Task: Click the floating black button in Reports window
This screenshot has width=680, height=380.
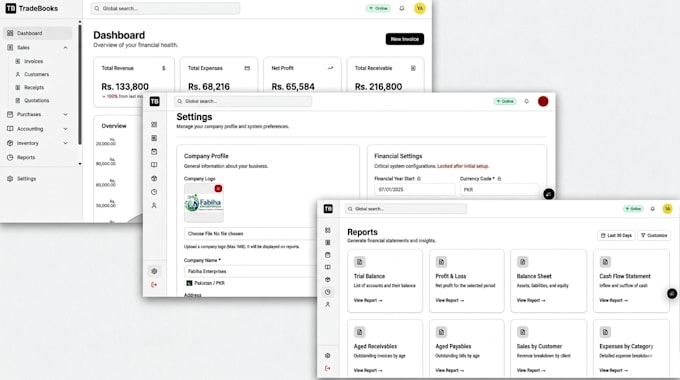Action: [672, 294]
